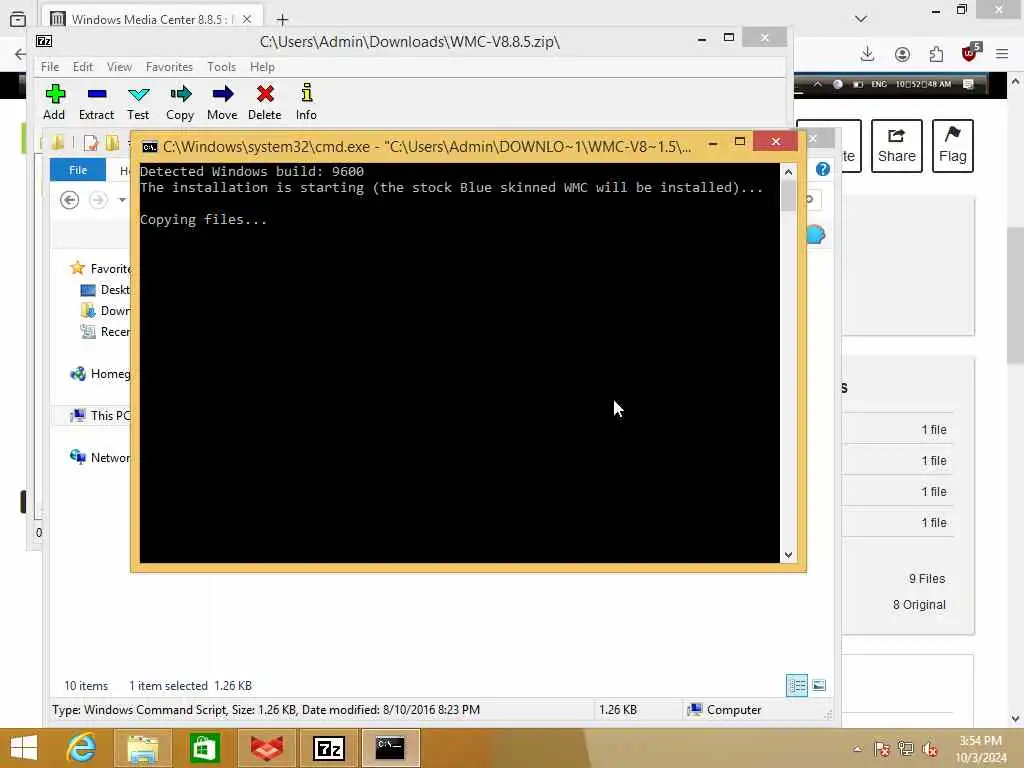
Task: Open the Info tool in 7-Zip
Action: pos(306,102)
